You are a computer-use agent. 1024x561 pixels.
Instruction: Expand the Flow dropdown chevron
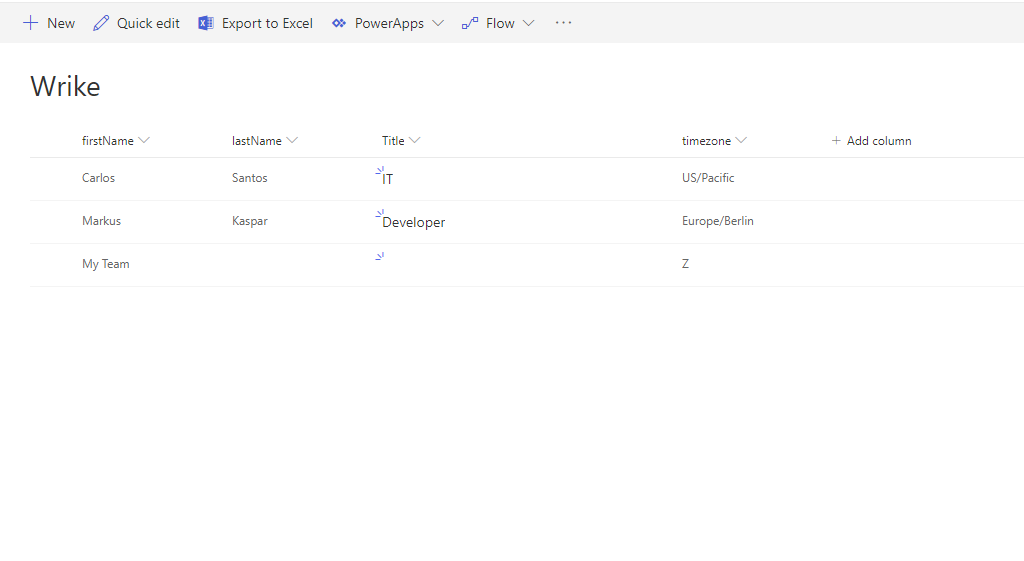pyautogui.click(x=529, y=23)
